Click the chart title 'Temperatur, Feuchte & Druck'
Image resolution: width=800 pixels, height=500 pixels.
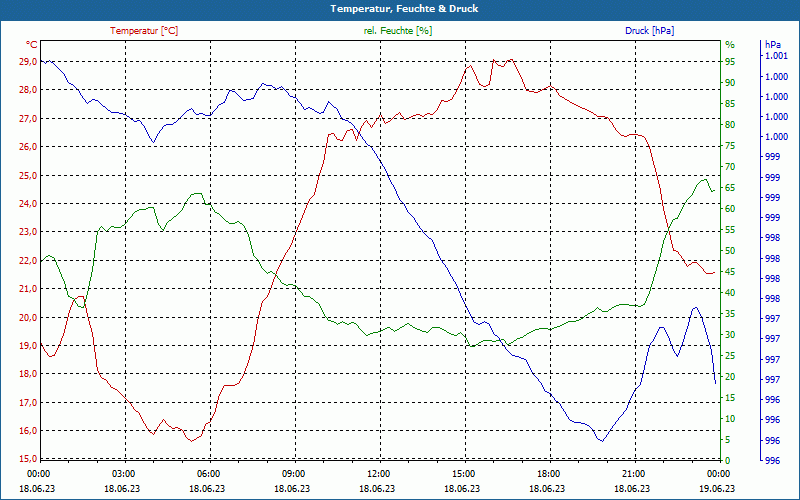[404, 9]
